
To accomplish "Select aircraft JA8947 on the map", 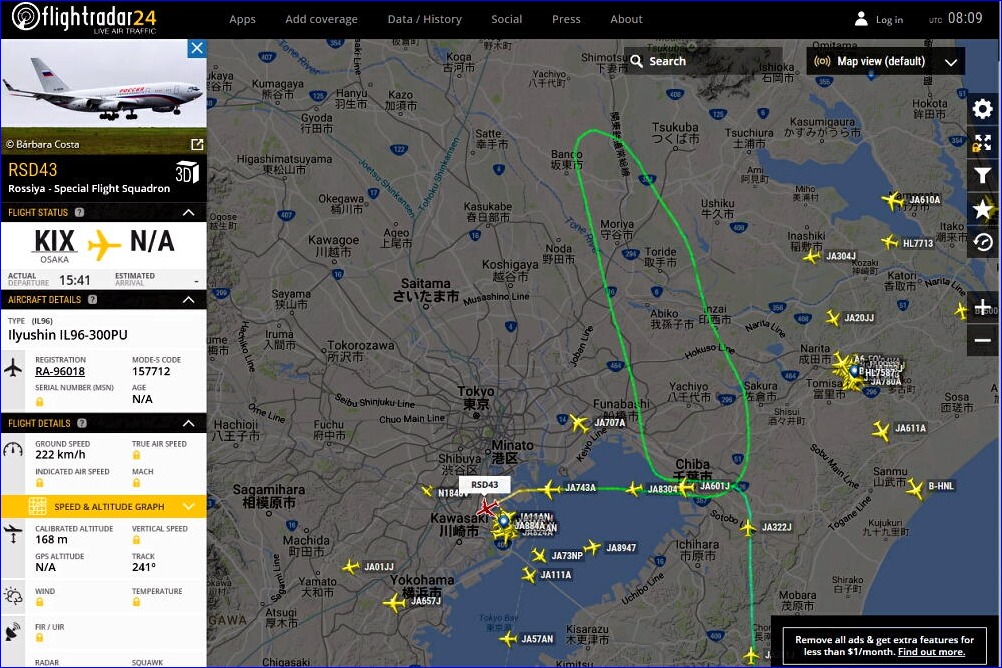I will pyautogui.click(x=592, y=547).
